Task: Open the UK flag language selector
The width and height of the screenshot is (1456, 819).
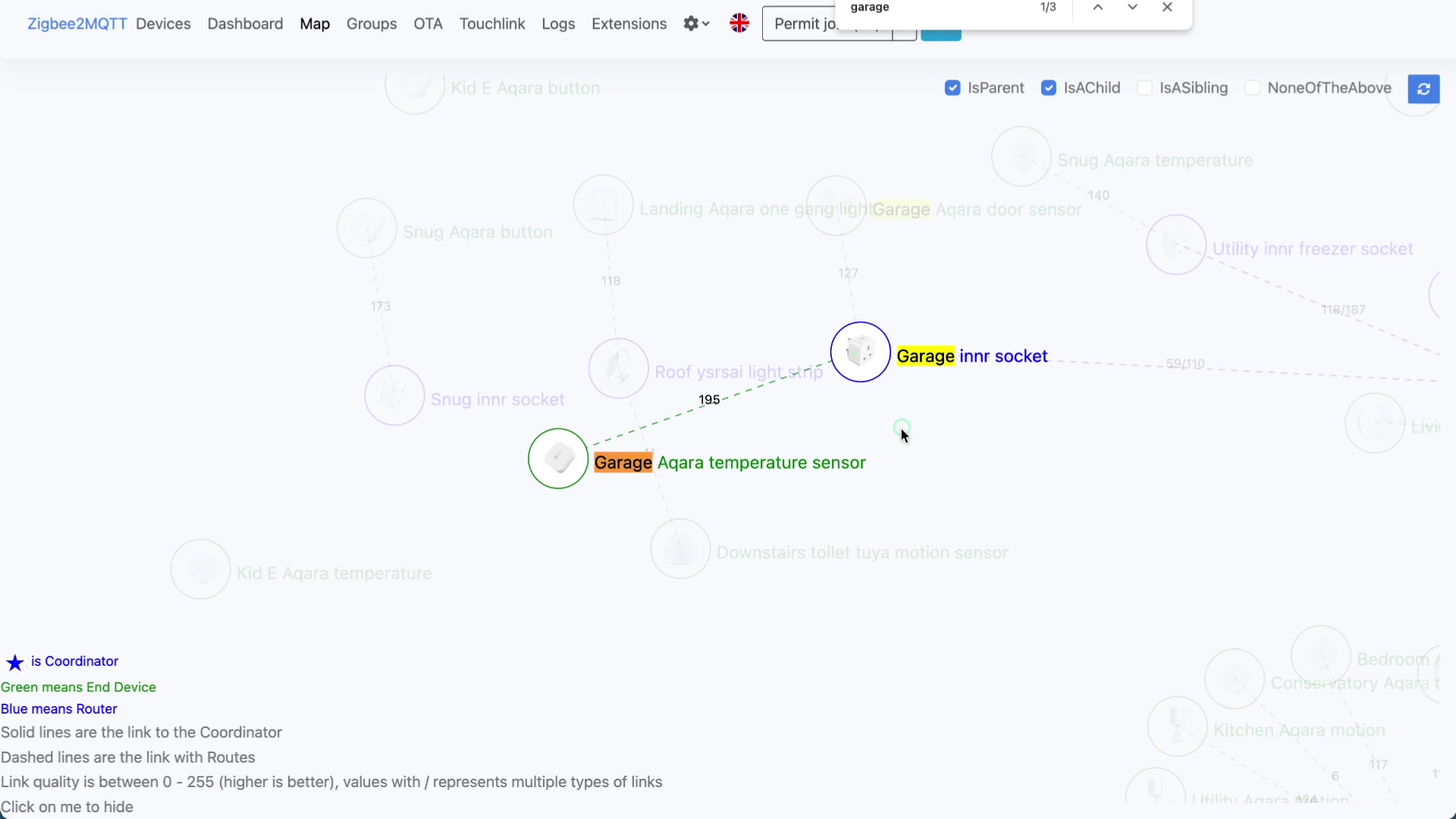Action: pyautogui.click(x=739, y=24)
